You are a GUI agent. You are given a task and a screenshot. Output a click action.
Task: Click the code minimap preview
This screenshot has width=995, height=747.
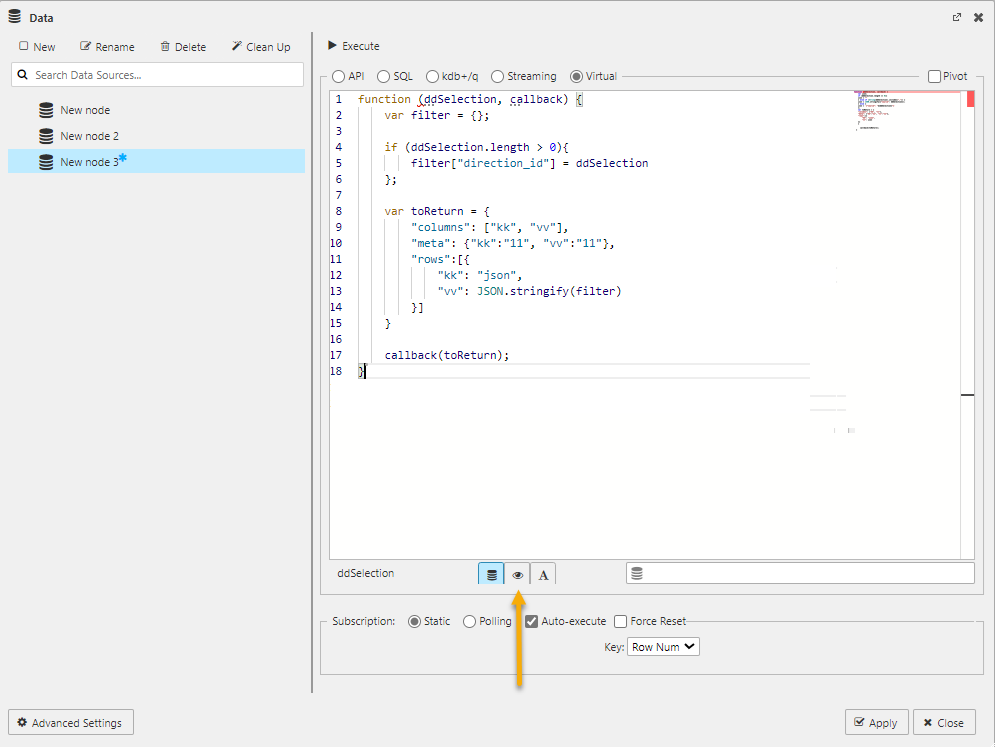pyautogui.click(x=882, y=110)
